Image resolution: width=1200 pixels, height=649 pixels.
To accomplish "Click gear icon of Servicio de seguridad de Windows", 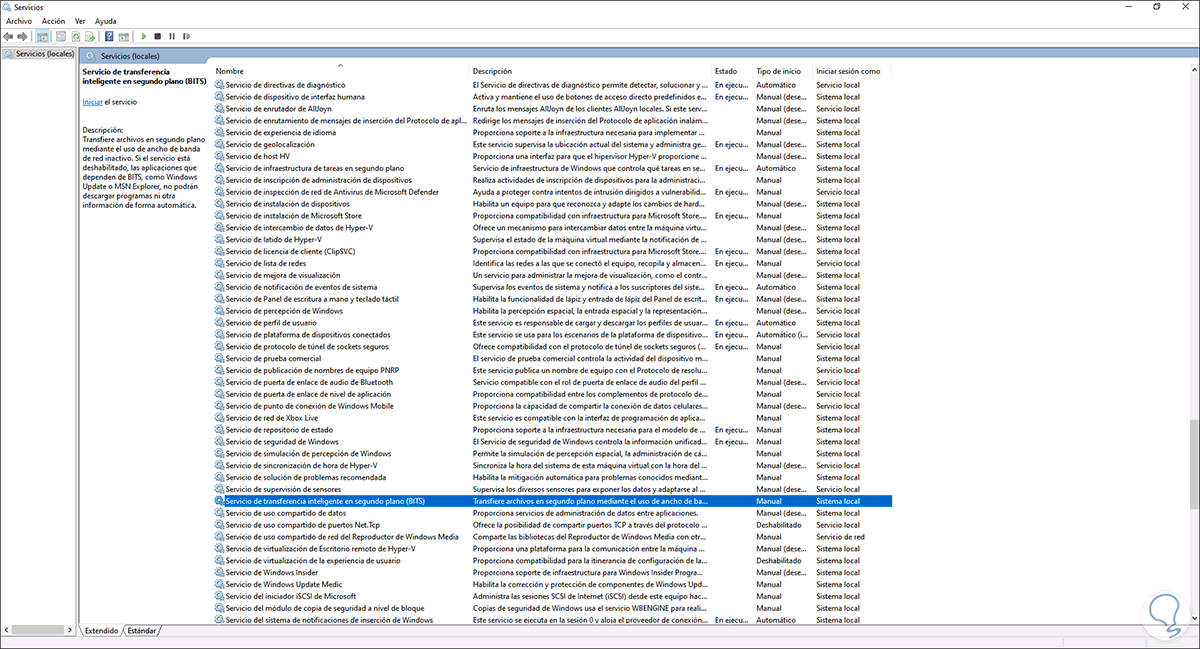I will click(x=220, y=442).
